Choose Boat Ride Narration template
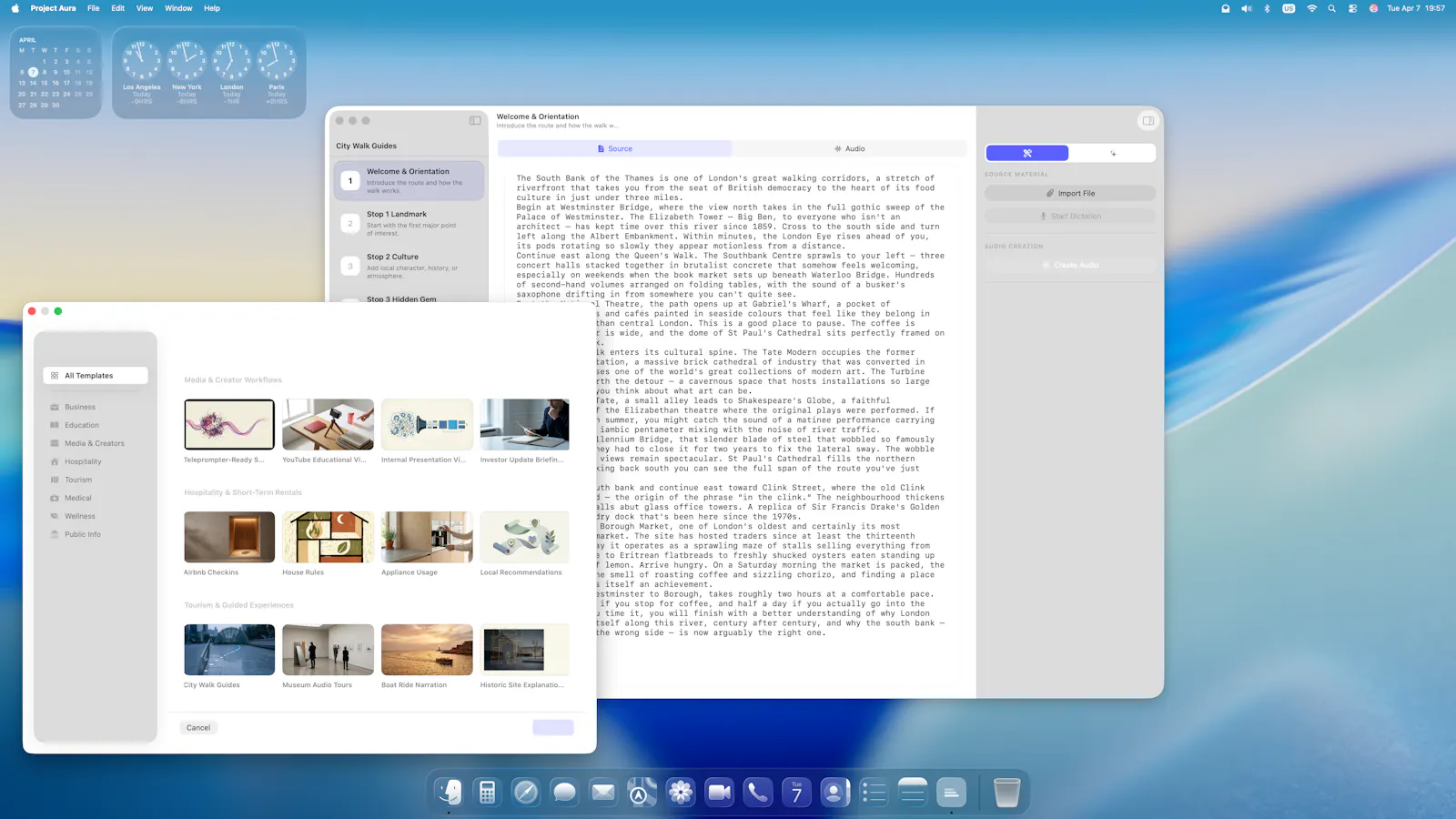 point(427,650)
